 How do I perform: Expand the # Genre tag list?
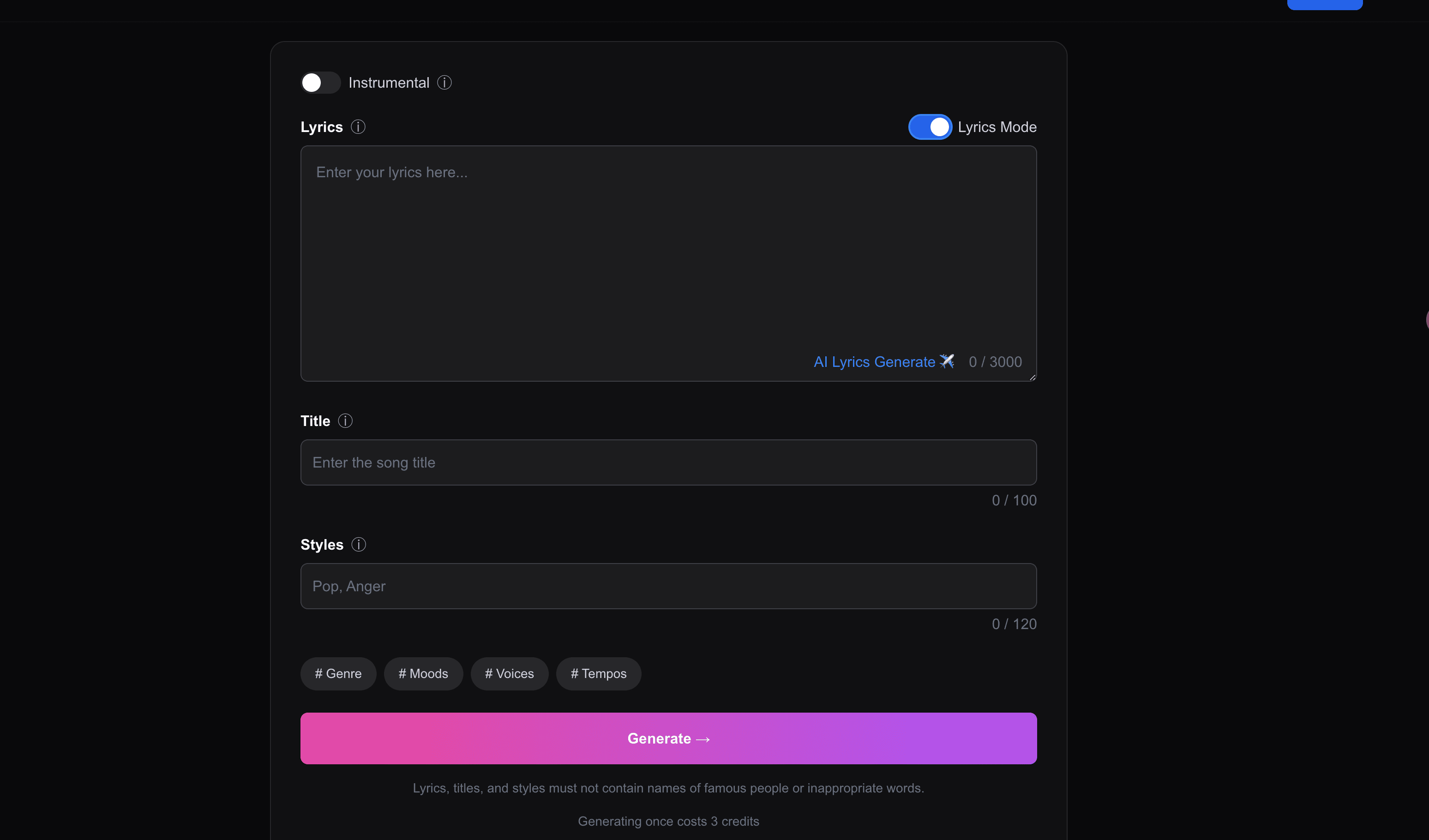(x=338, y=674)
